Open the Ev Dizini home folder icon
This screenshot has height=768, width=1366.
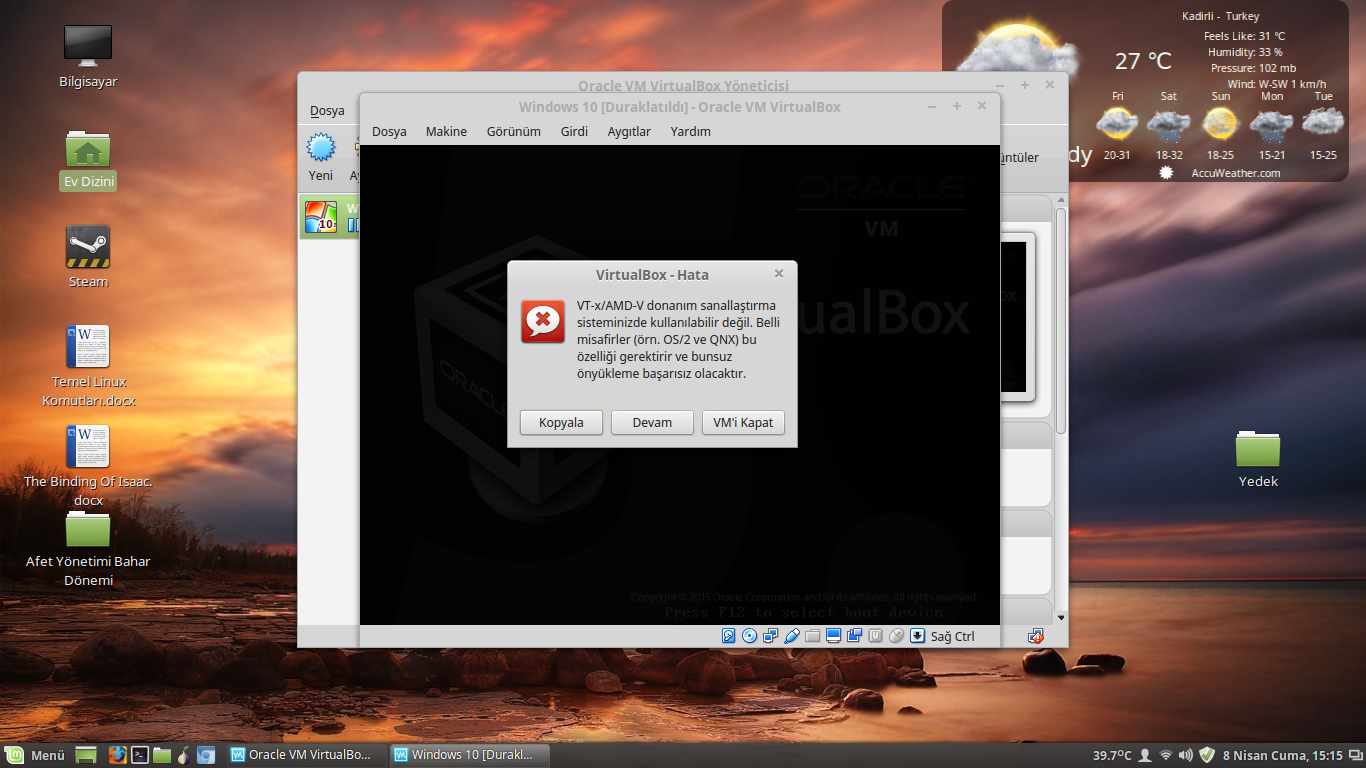88,148
